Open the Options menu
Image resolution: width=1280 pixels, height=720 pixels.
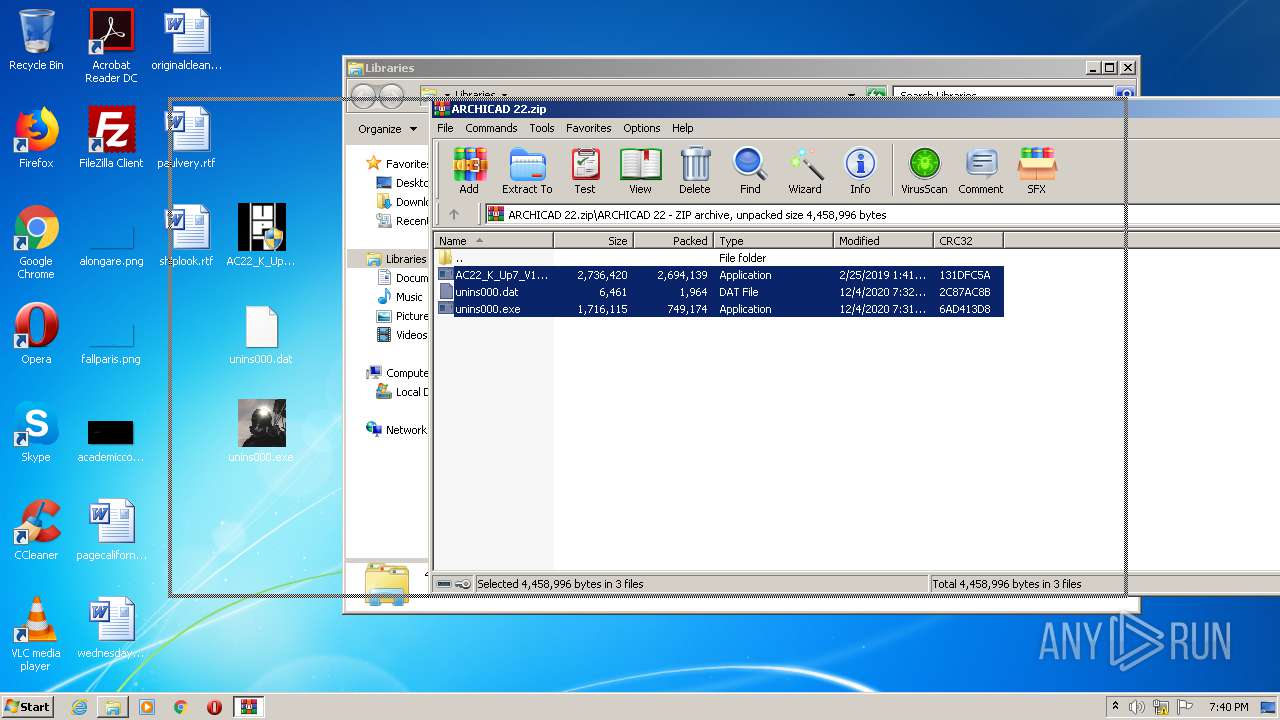tap(642, 128)
